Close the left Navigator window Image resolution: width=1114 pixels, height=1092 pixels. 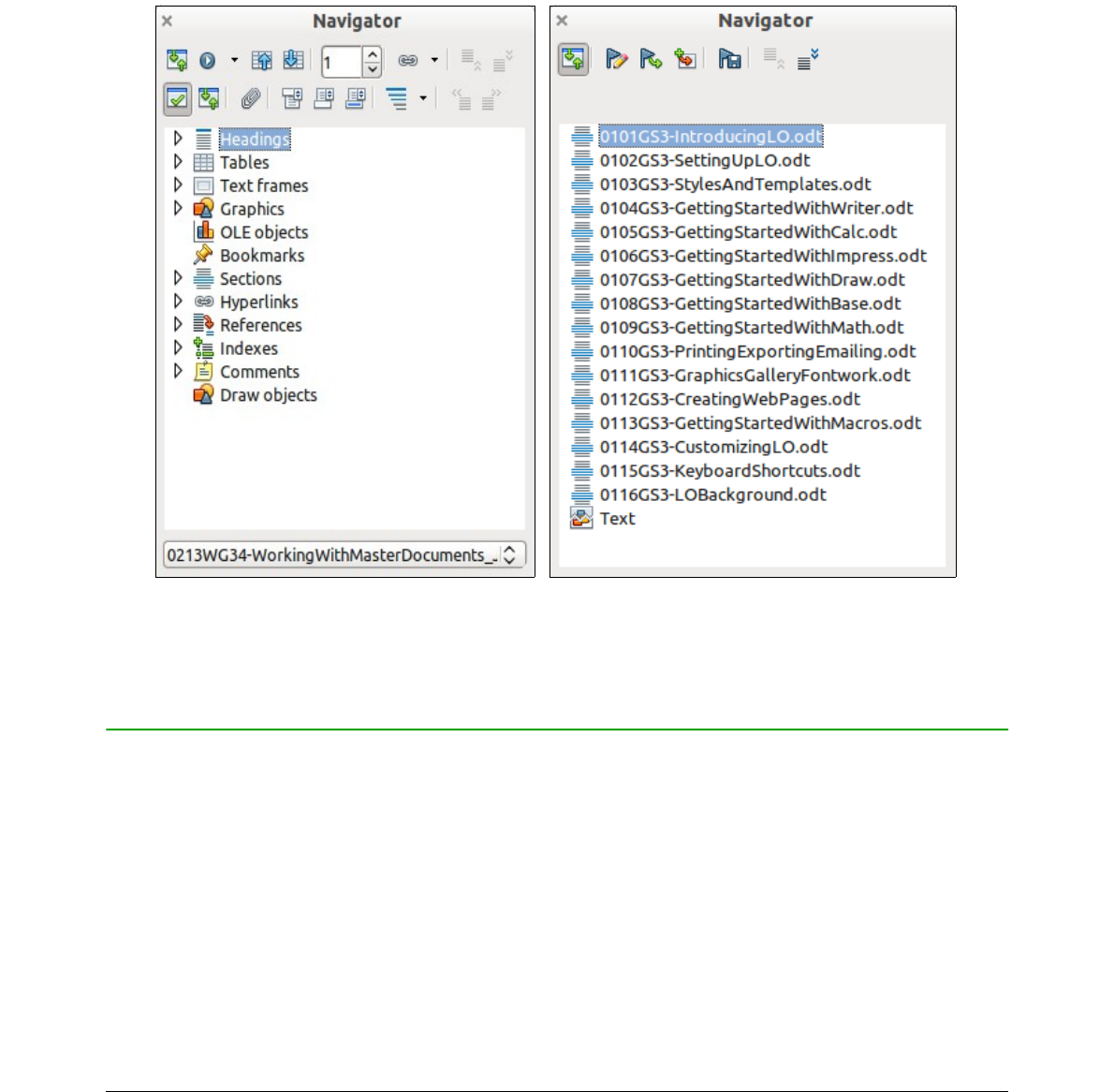tap(167, 22)
